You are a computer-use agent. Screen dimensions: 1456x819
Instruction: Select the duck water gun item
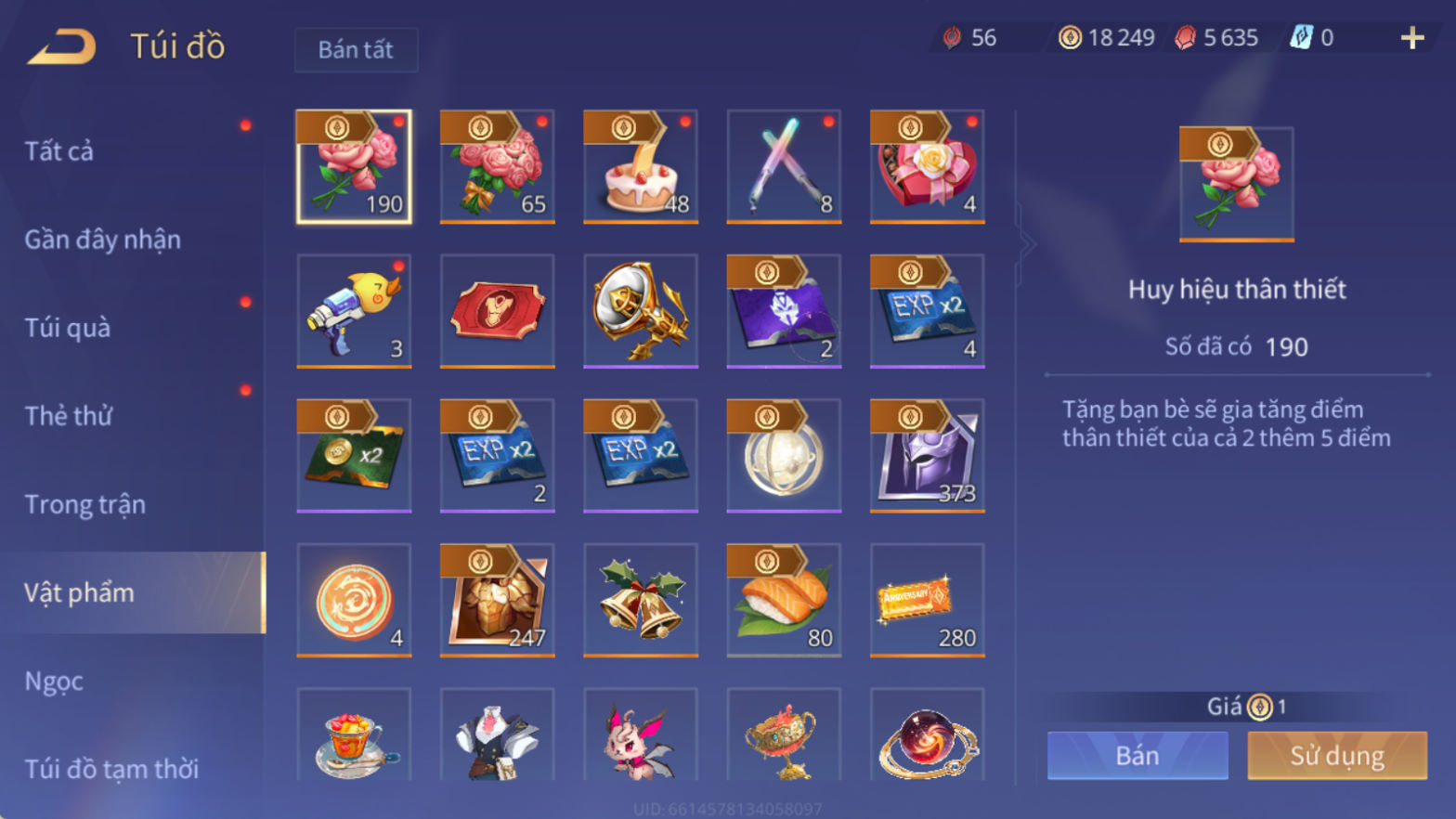354,311
